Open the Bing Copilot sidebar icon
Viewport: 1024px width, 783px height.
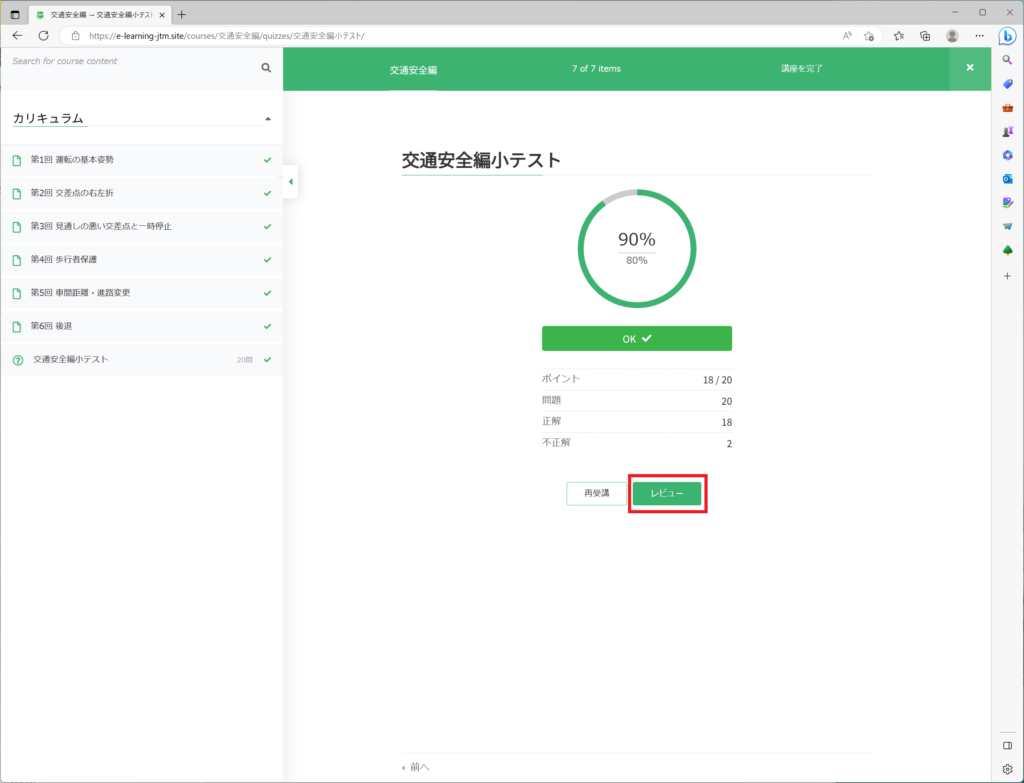[x=1007, y=37]
